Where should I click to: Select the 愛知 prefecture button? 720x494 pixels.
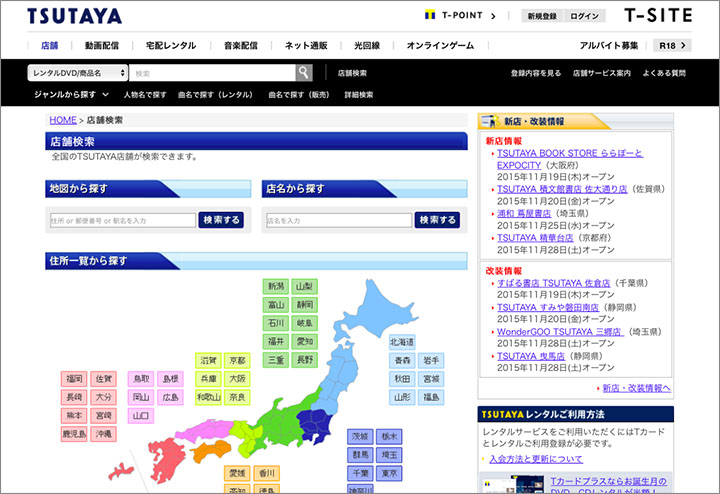[304, 342]
